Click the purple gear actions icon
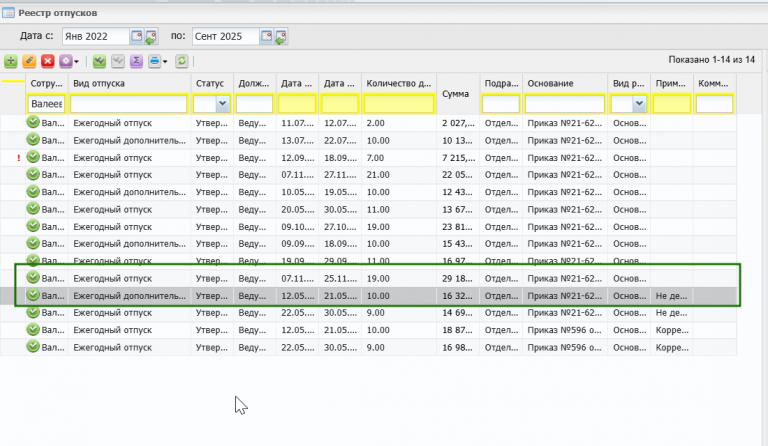Image resolution: width=768 pixels, height=446 pixels. [x=66, y=61]
